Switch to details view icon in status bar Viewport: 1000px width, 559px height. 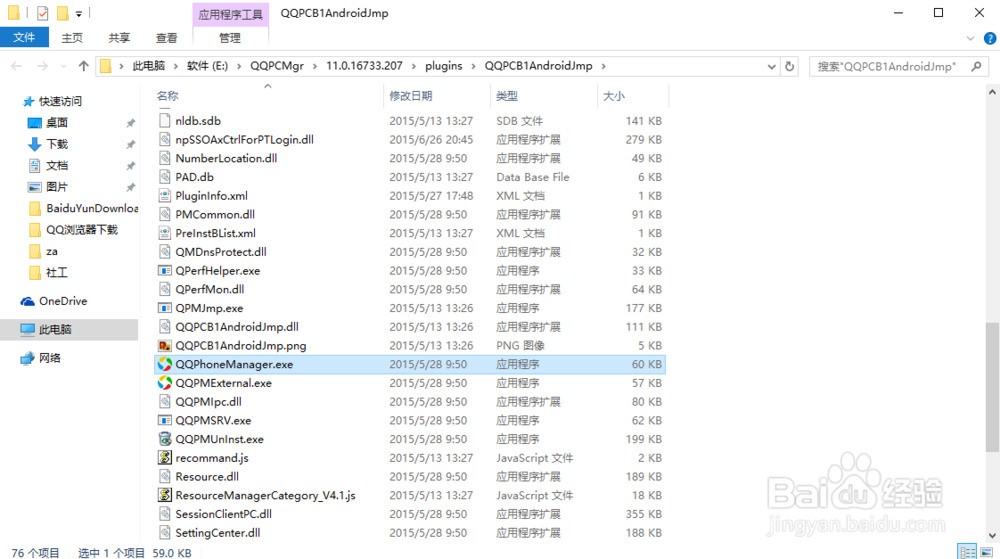tap(967, 552)
